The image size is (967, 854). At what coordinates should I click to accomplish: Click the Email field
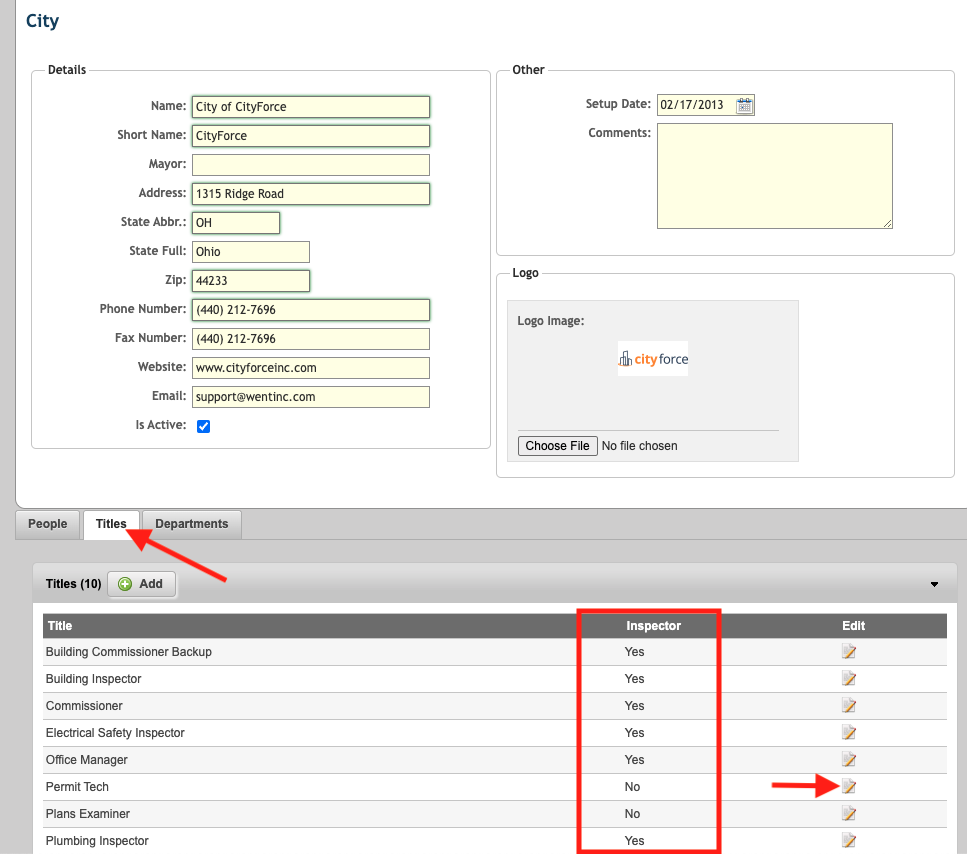pos(311,396)
